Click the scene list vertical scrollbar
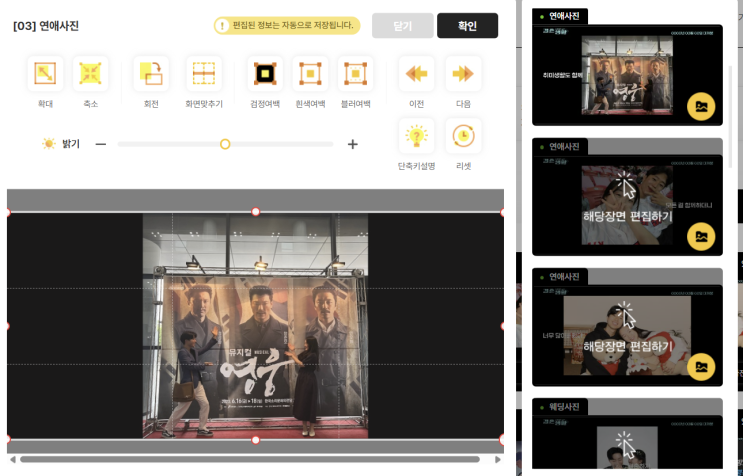Image resolution: width=743 pixels, height=476 pixels. pos(730,116)
